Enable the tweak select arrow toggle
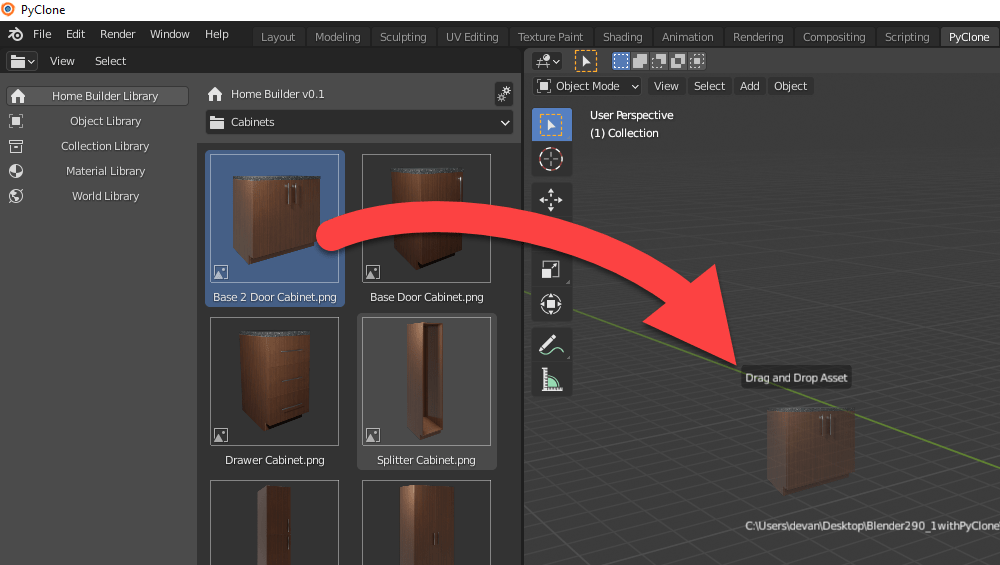Viewport: 1000px width, 565px height. [x=586, y=61]
